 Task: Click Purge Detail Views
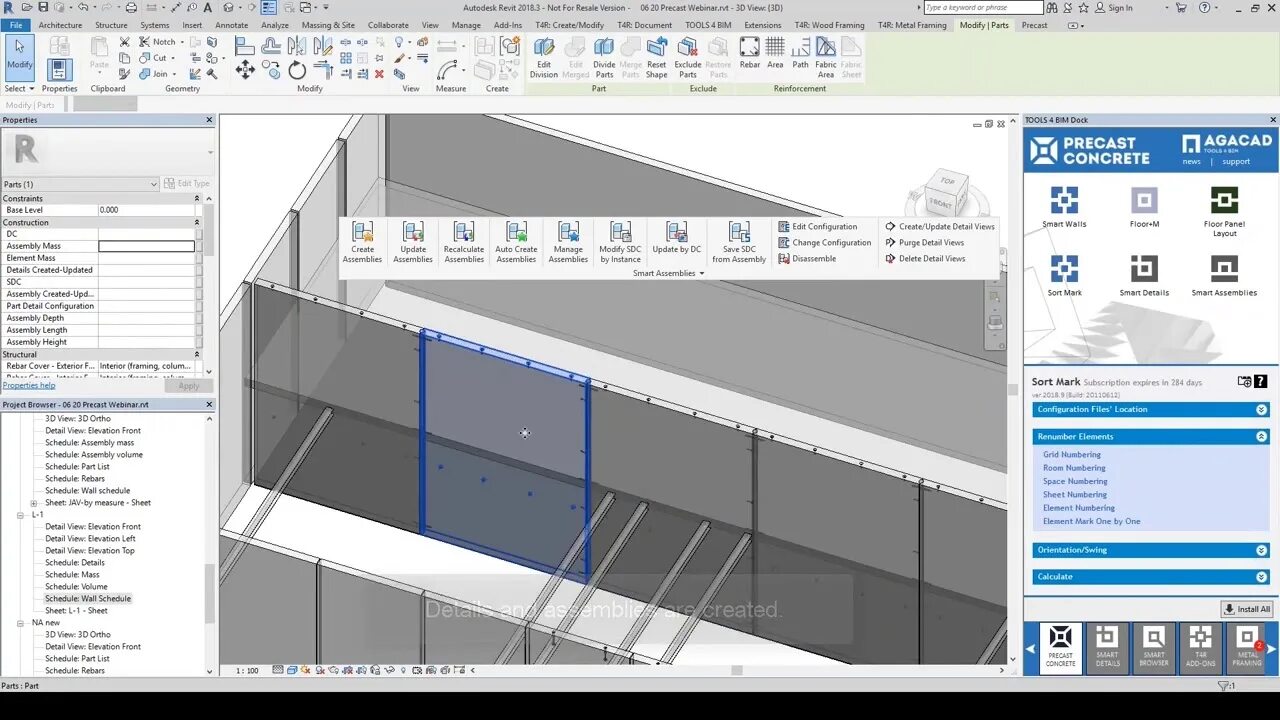pyautogui.click(x=924, y=242)
